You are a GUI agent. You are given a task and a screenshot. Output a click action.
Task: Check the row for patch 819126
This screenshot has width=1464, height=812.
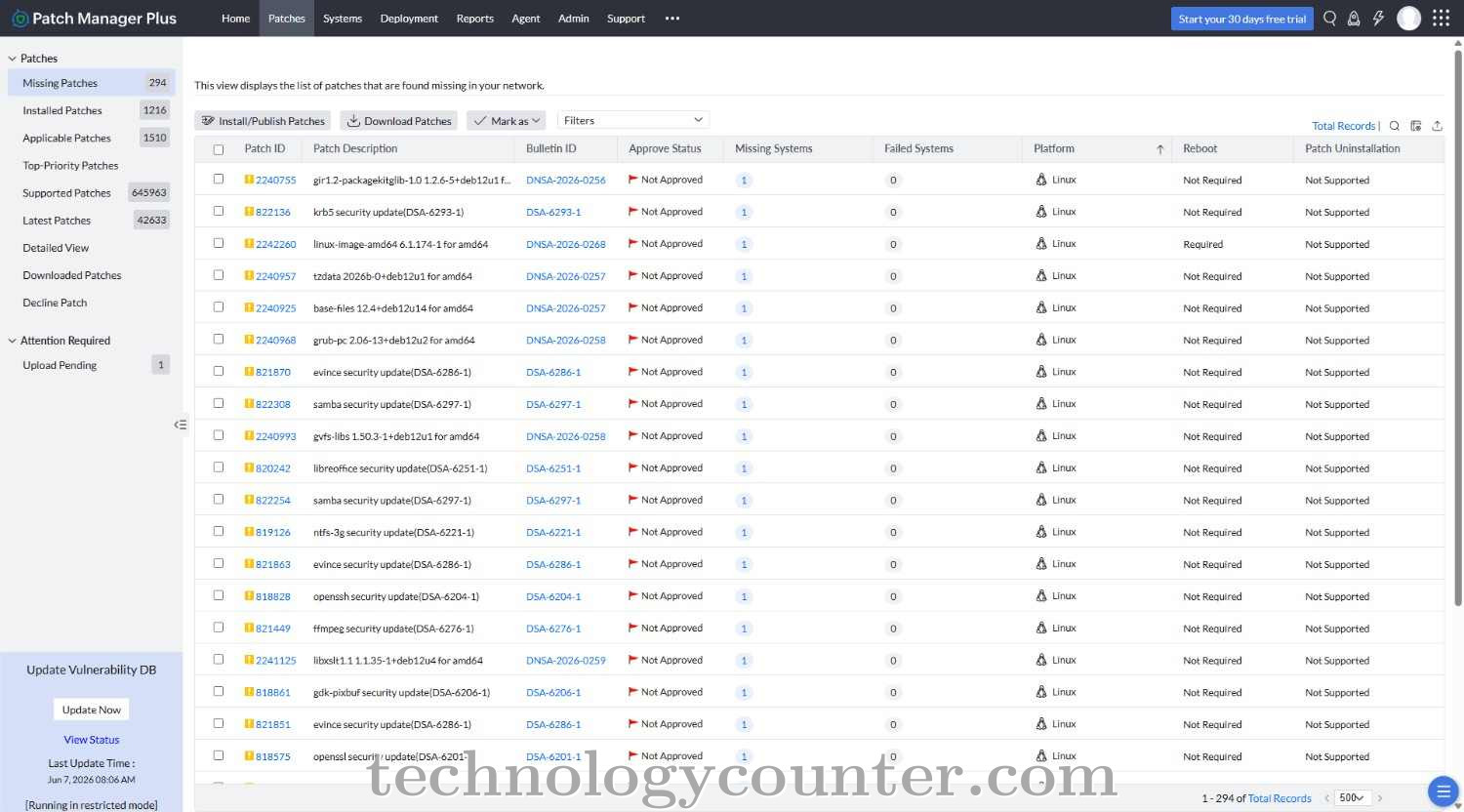(x=219, y=532)
